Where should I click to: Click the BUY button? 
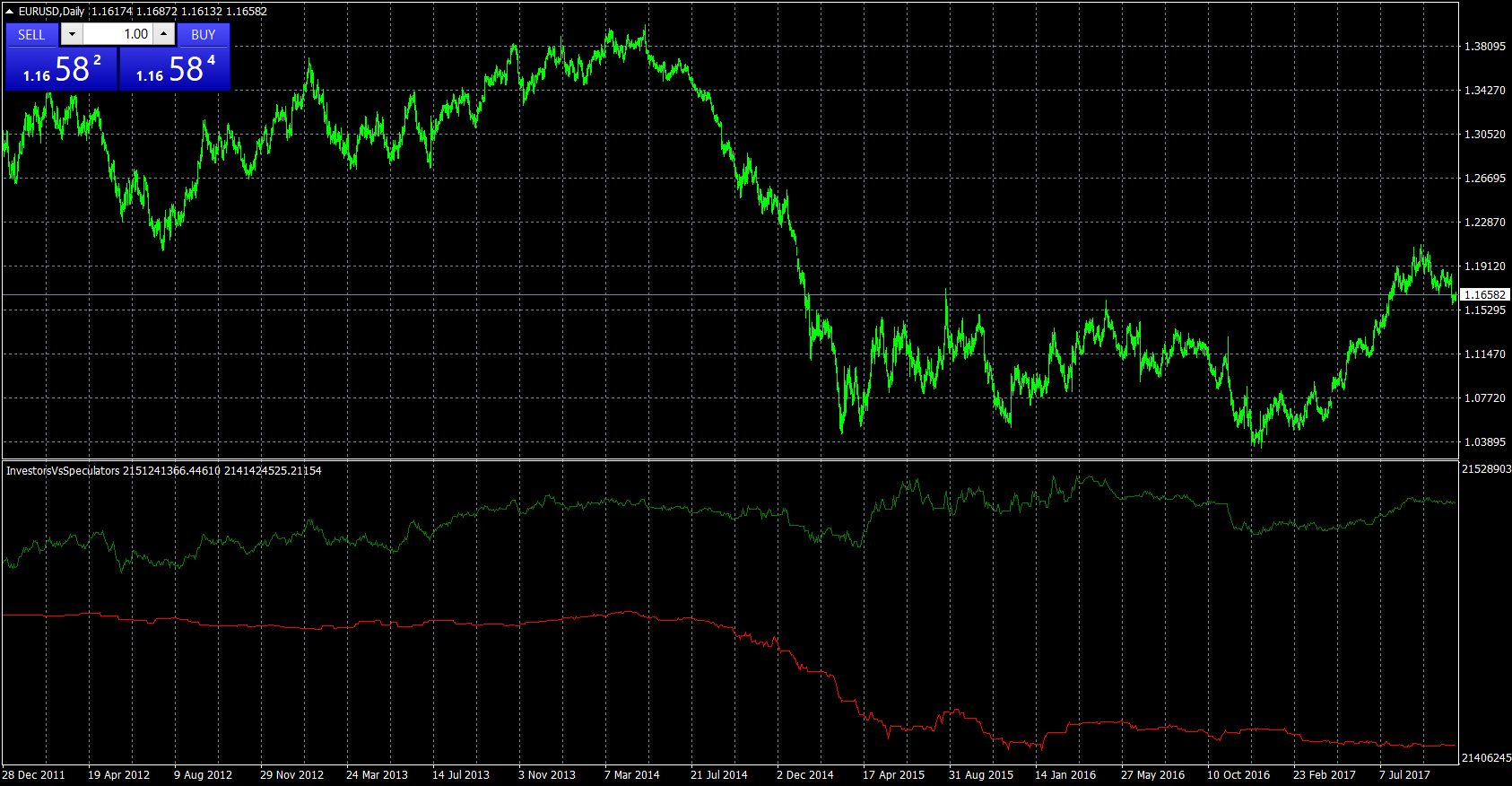click(204, 34)
